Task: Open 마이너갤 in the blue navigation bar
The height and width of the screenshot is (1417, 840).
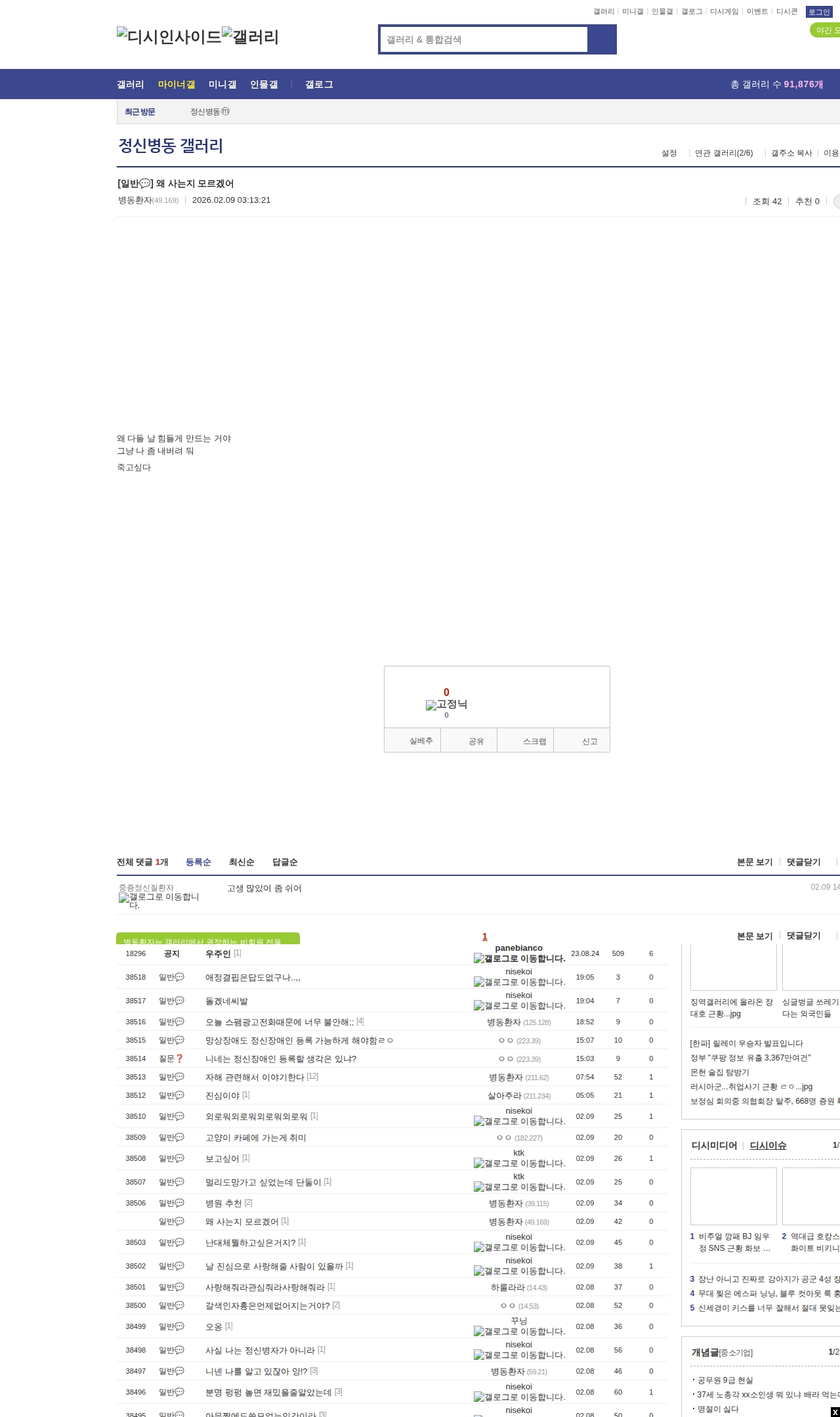Action: point(177,85)
